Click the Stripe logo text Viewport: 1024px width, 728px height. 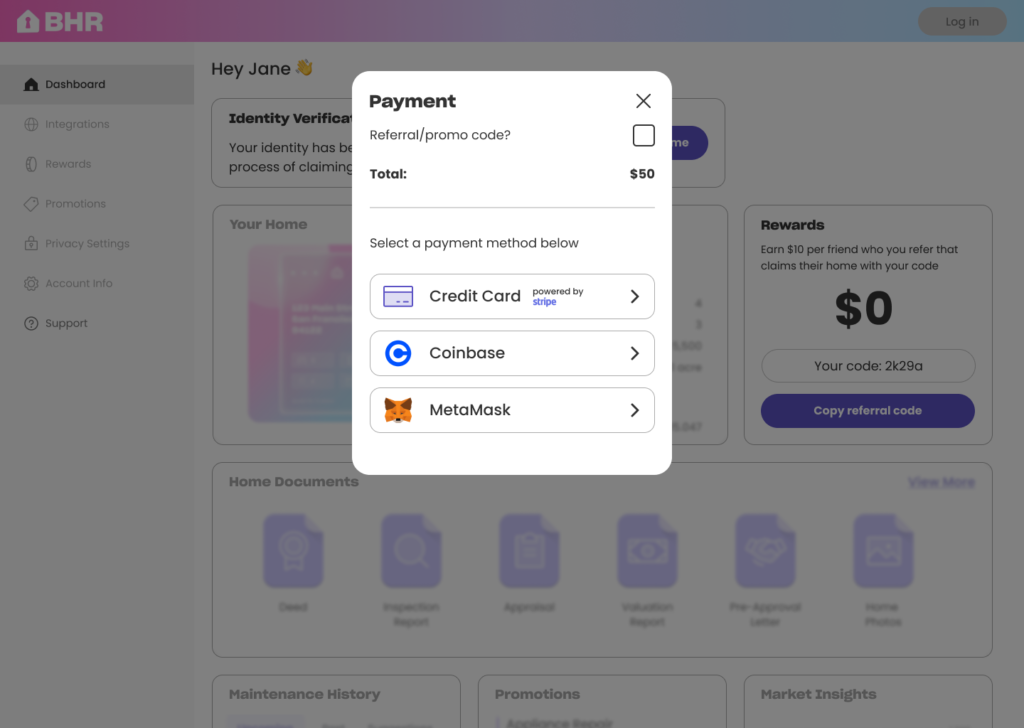pyautogui.click(x=544, y=302)
